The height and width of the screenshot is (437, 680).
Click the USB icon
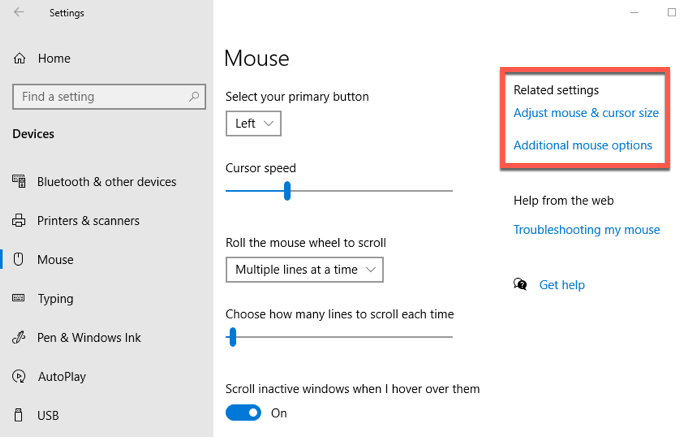[x=19, y=415]
